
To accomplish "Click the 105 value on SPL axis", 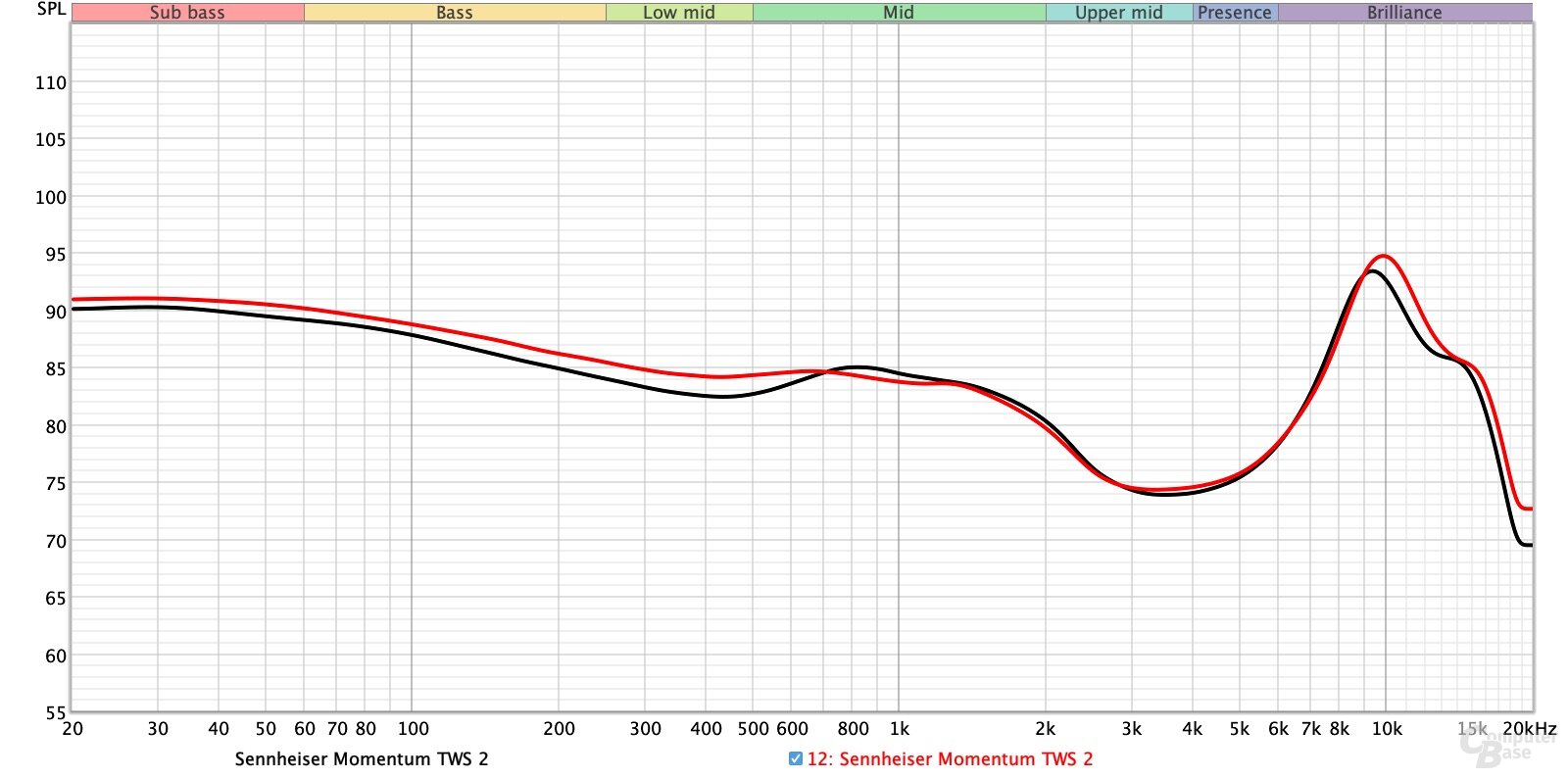I will pyautogui.click(x=51, y=139).
